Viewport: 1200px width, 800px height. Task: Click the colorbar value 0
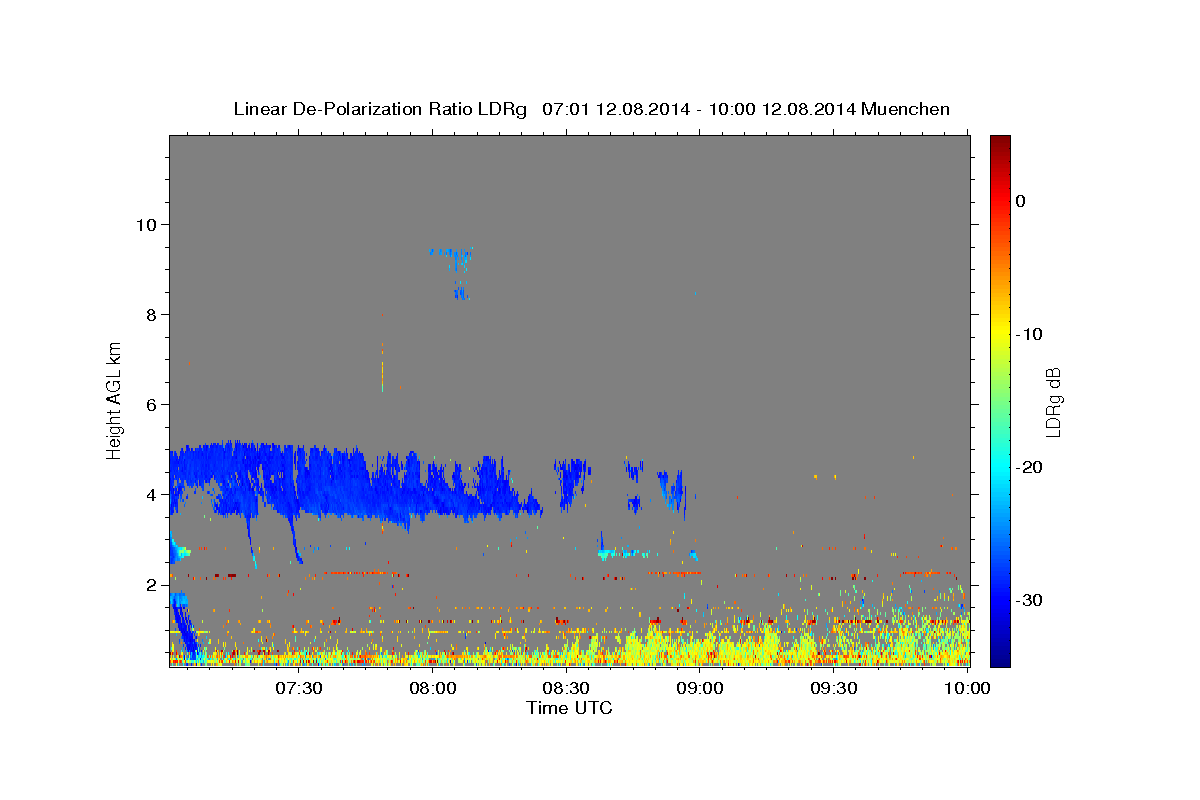coord(1021,201)
